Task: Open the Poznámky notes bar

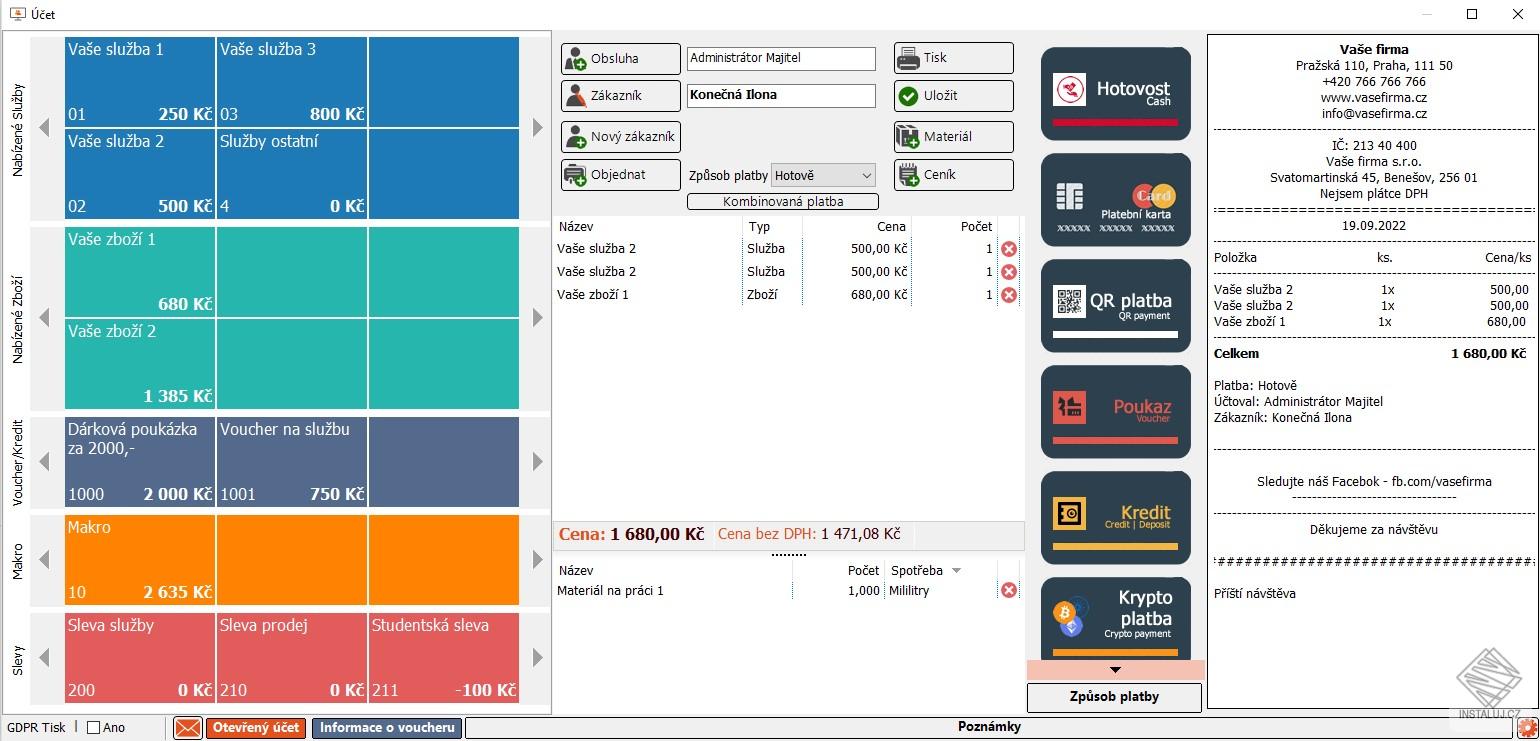Action: tap(989, 728)
